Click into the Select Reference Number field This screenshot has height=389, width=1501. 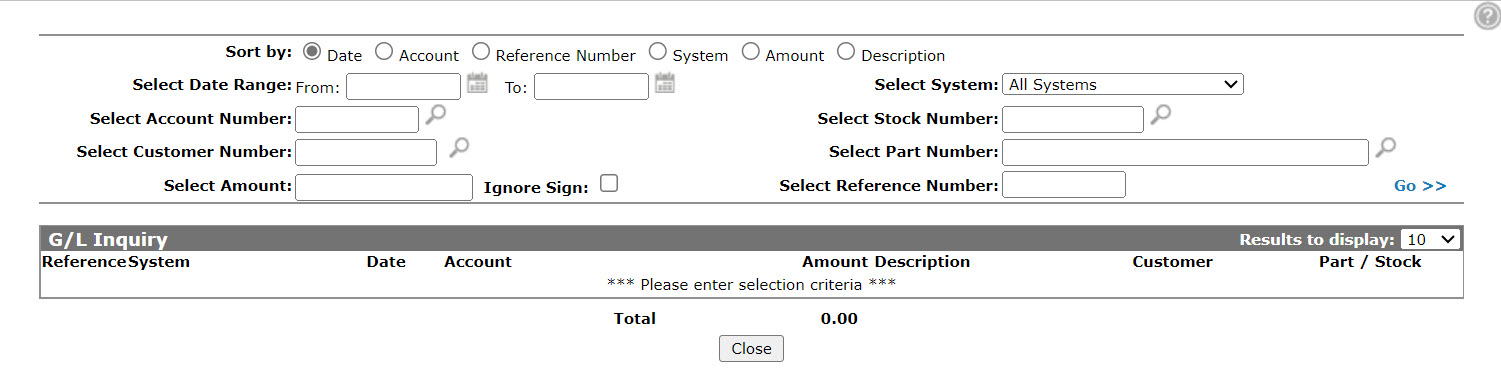tap(1064, 185)
